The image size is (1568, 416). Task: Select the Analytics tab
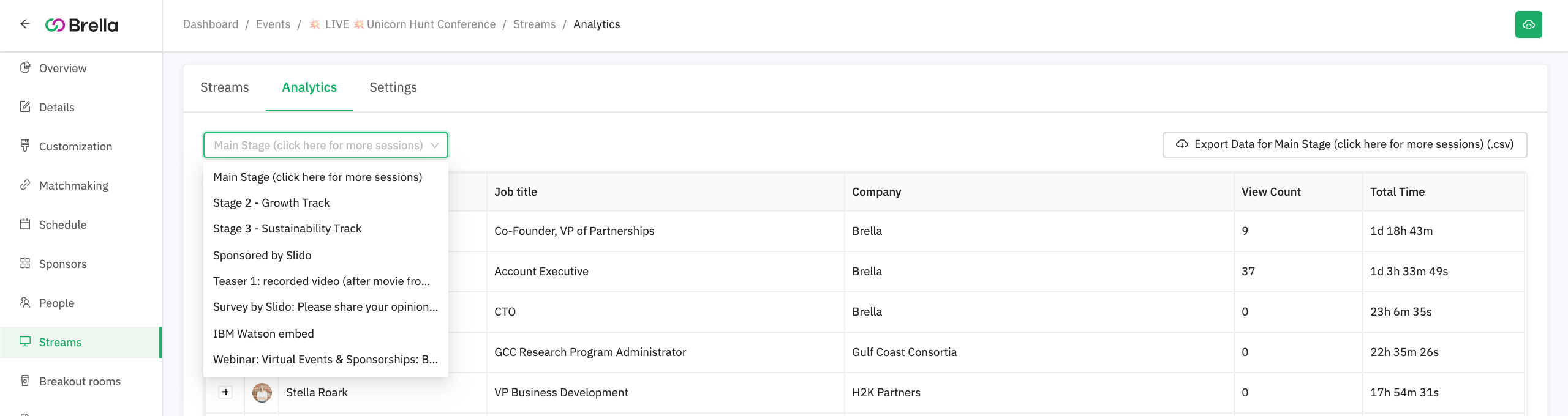[x=309, y=87]
